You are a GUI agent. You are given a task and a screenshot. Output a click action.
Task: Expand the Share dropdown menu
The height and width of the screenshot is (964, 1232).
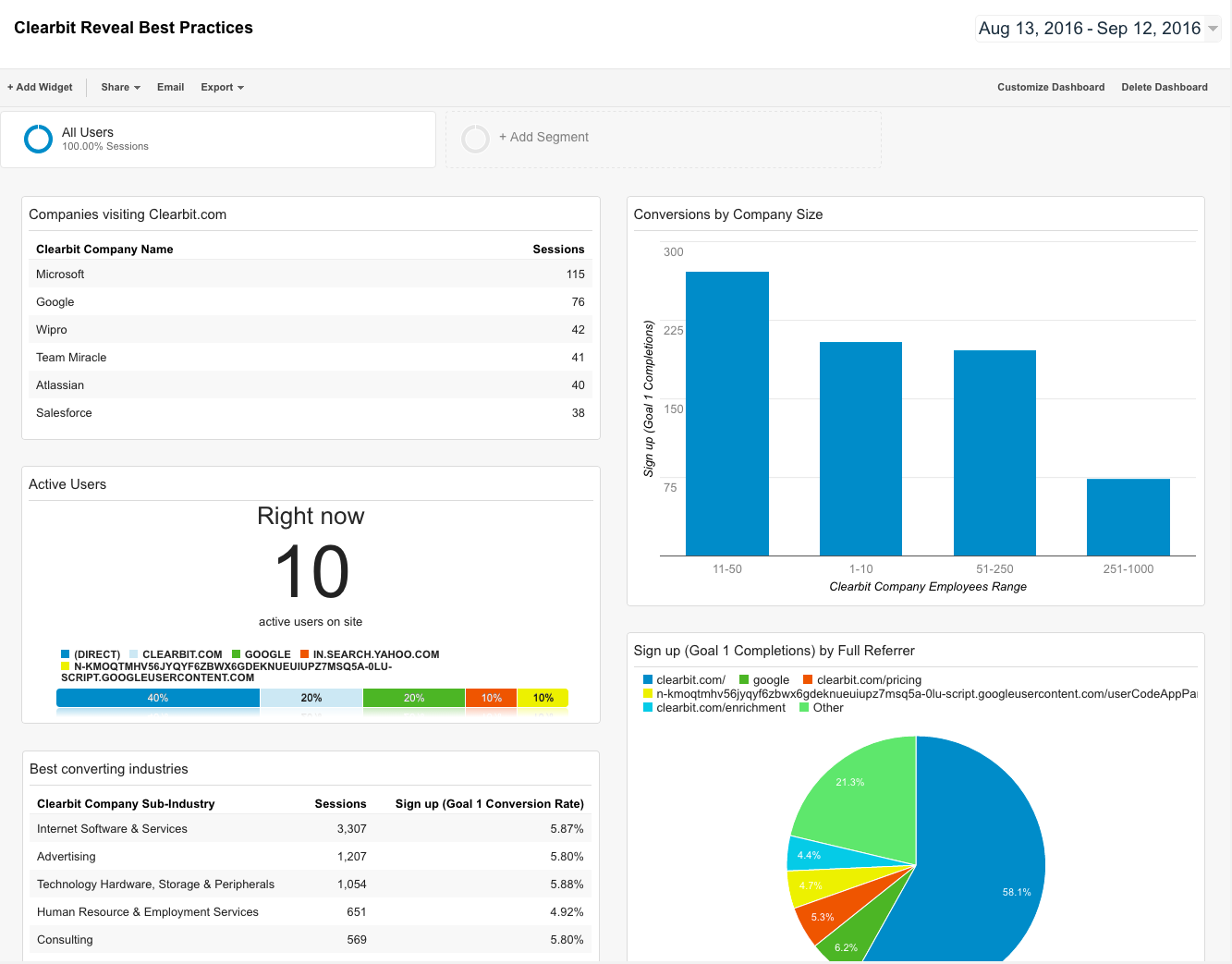click(x=121, y=87)
